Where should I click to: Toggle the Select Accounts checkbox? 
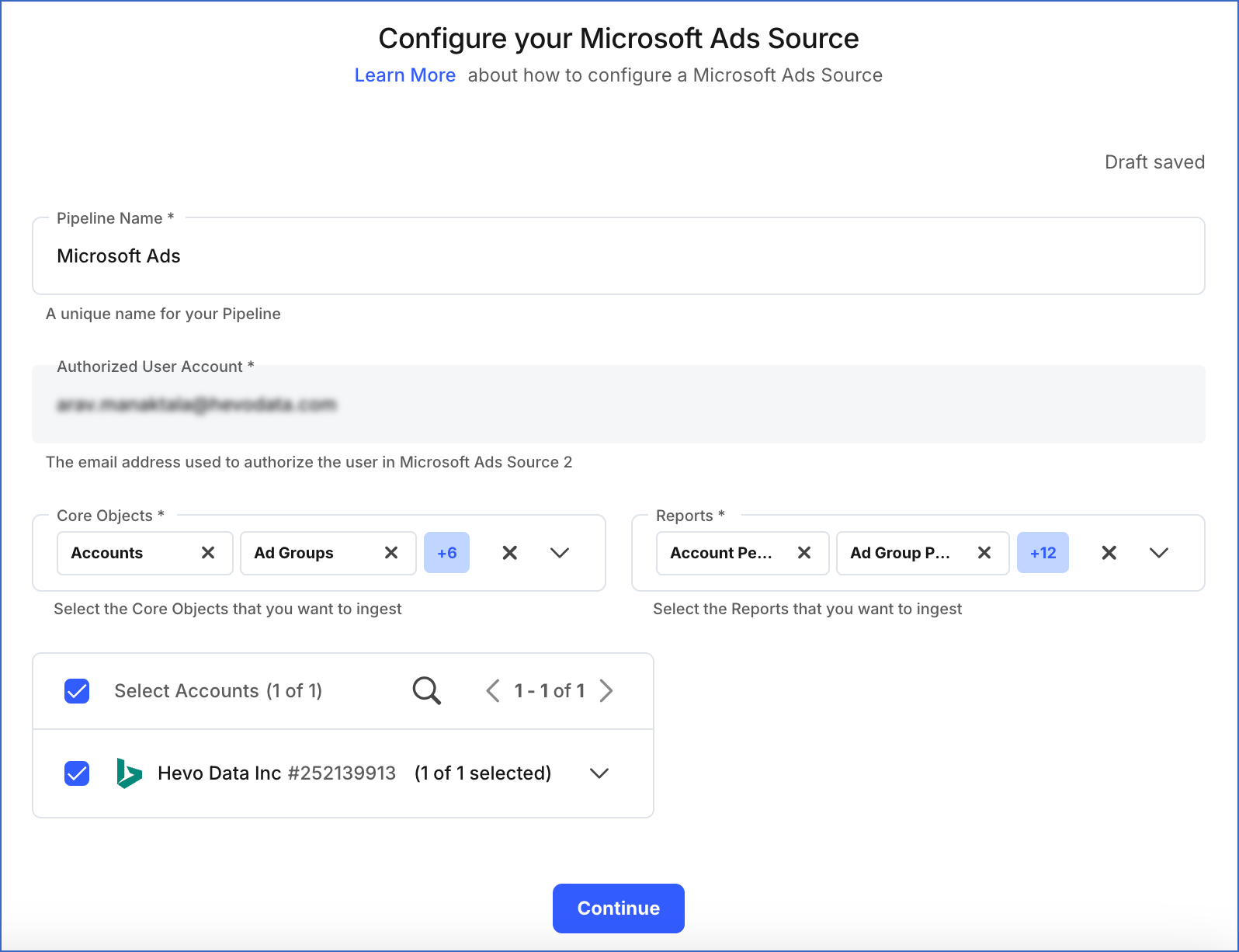77,691
